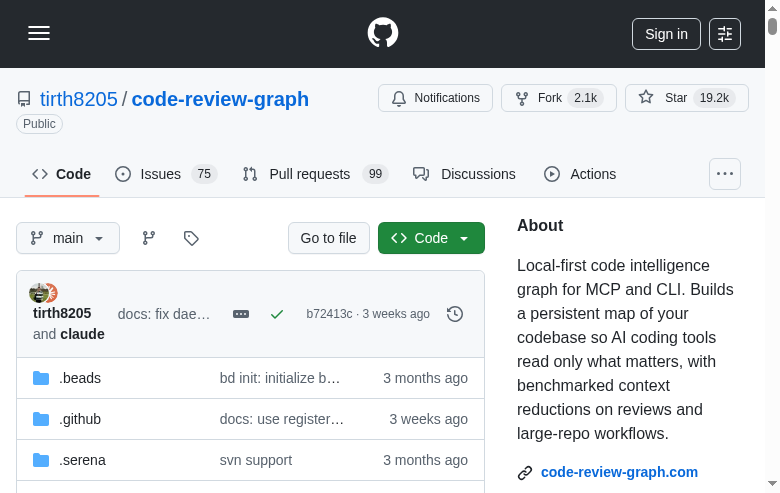Open the .github folder
The width and height of the screenshot is (780, 493).
click(x=80, y=419)
